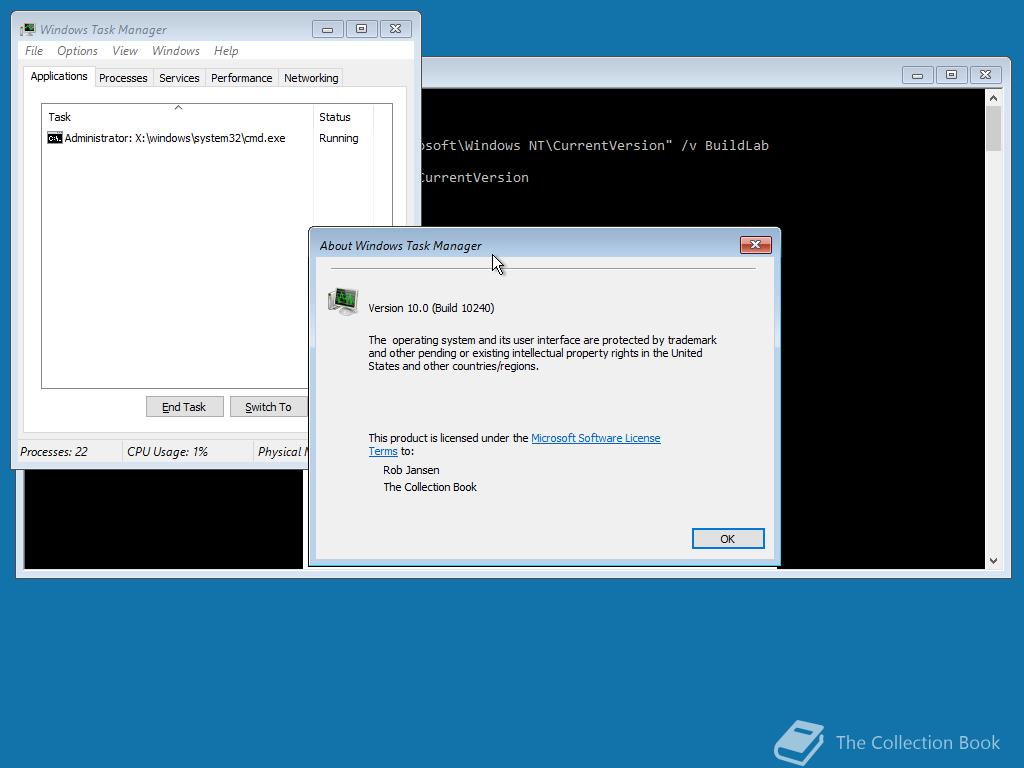
Task: Click the Task Manager icon in About dialog
Action: pyautogui.click(x=344, y=301)
